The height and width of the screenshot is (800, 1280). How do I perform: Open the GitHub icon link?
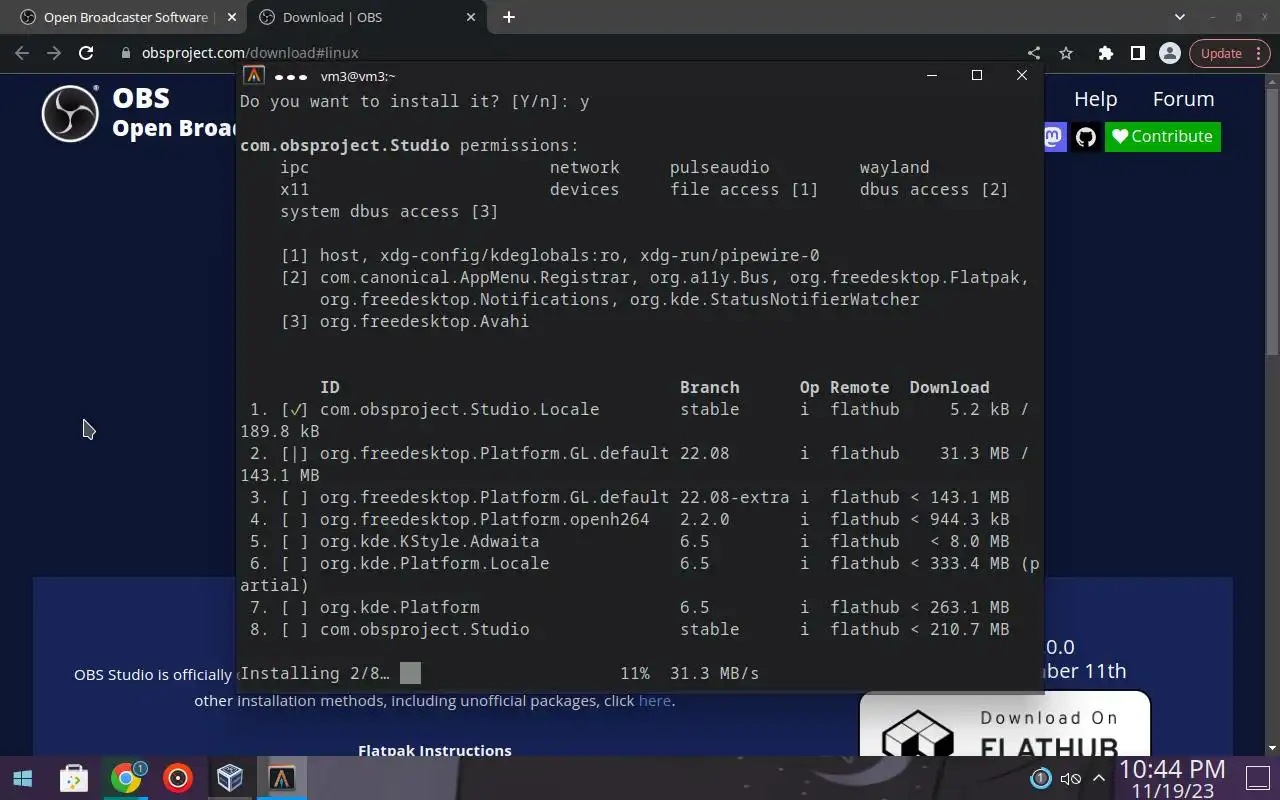click(1086, 137)
